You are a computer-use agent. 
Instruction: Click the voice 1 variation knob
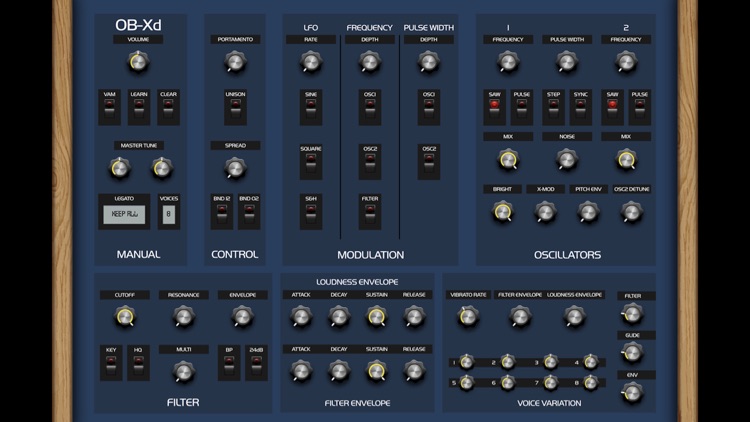coord(467,362)
